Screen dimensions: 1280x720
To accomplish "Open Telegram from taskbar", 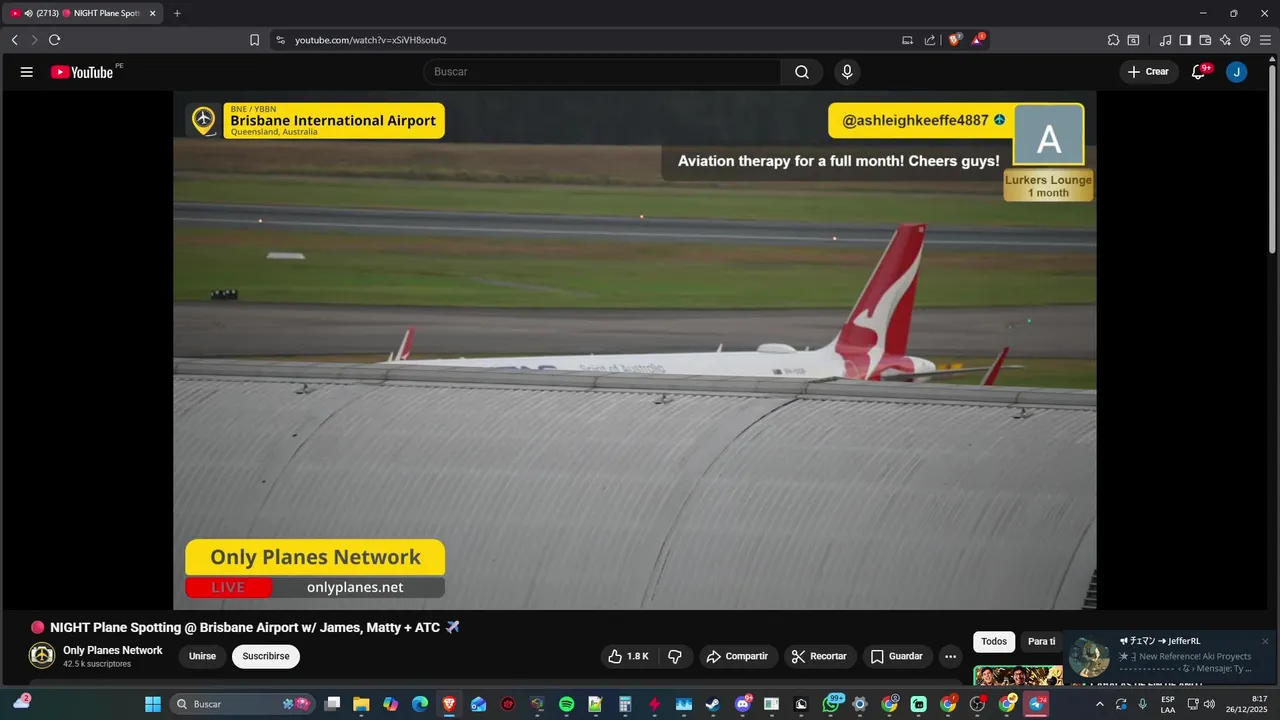I will click(1036, 704).
